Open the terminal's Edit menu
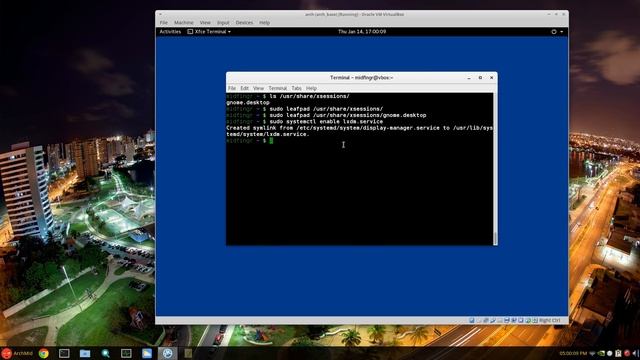 tap(244, 88)
